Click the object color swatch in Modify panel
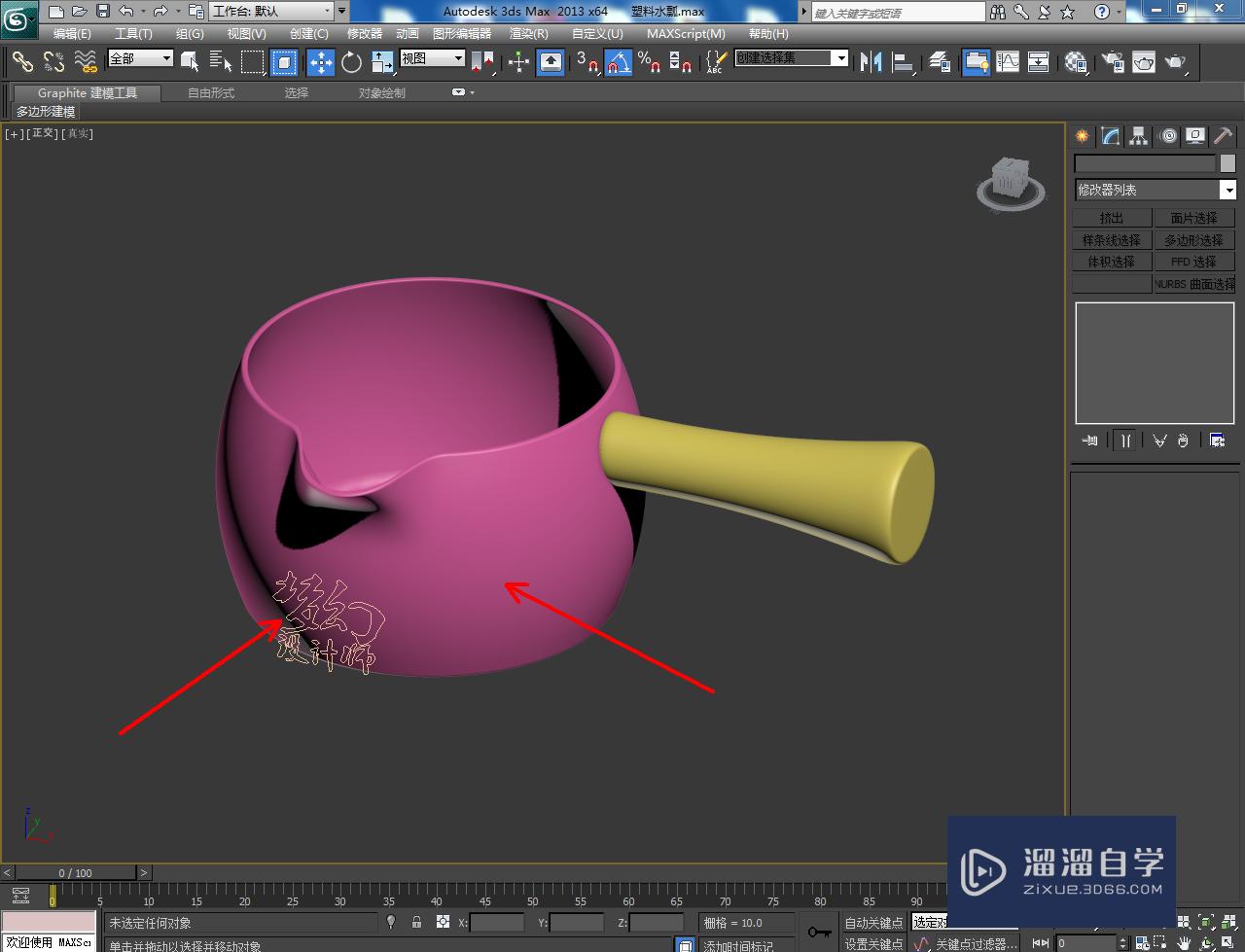 pyautogui.click(x=1227, y=163)
